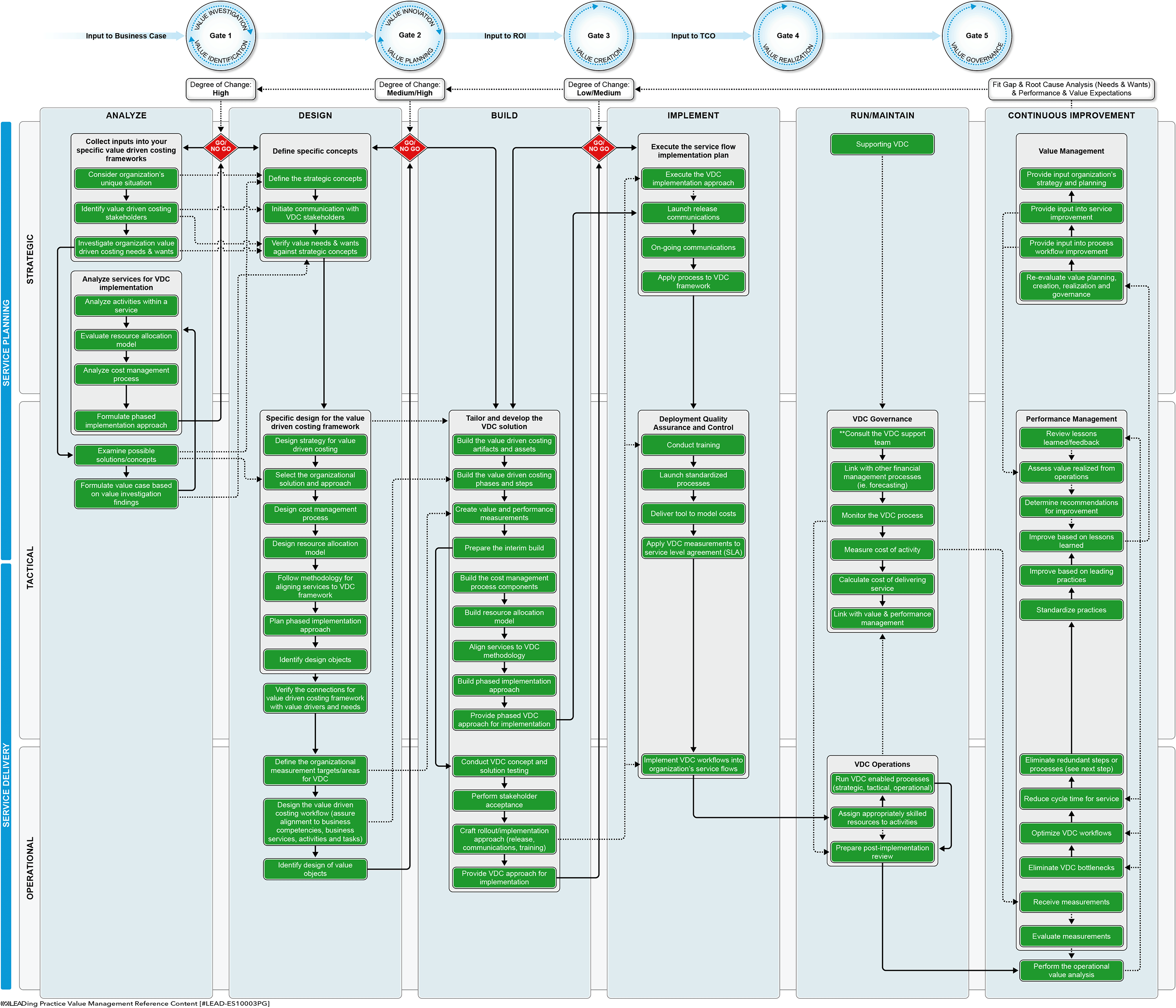Select Examine possible solutions/concepts box
Viewport: 1176px width, 1008px height.
coord(126,455)
